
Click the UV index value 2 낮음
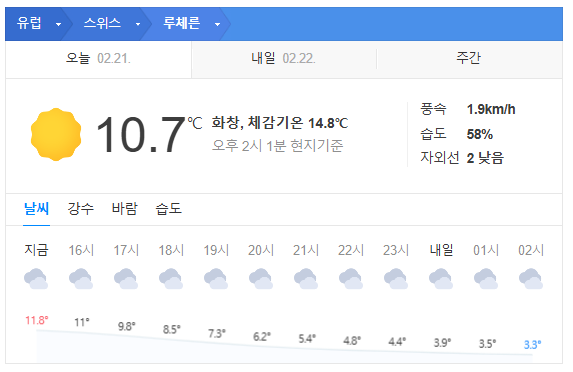[485, 158]
